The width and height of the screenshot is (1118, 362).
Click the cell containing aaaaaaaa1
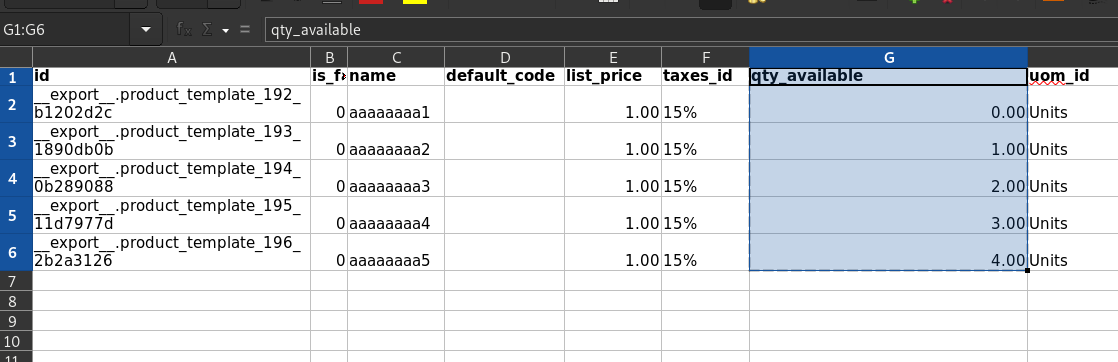[396, 104]
